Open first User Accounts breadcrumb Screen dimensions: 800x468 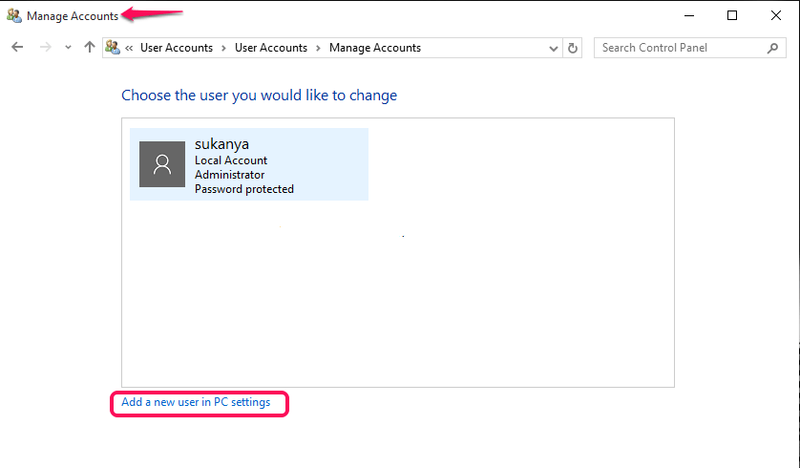[x=177, y=47]
